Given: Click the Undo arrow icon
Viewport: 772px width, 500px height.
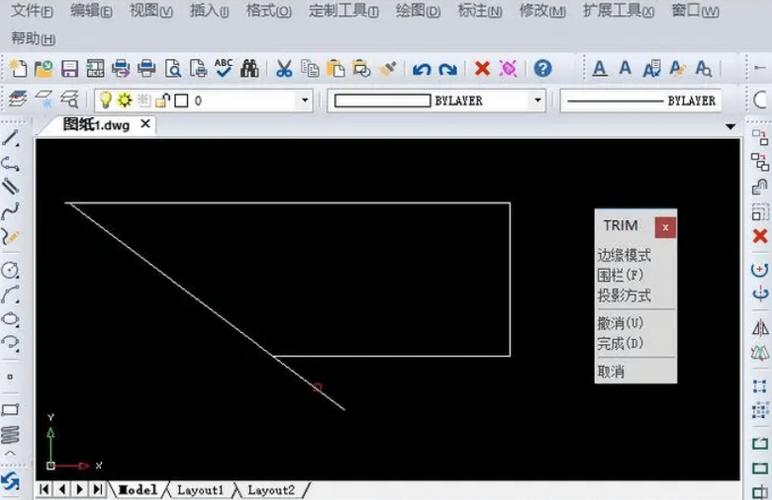Looking at the screenshot, I should tap(421, 69).
